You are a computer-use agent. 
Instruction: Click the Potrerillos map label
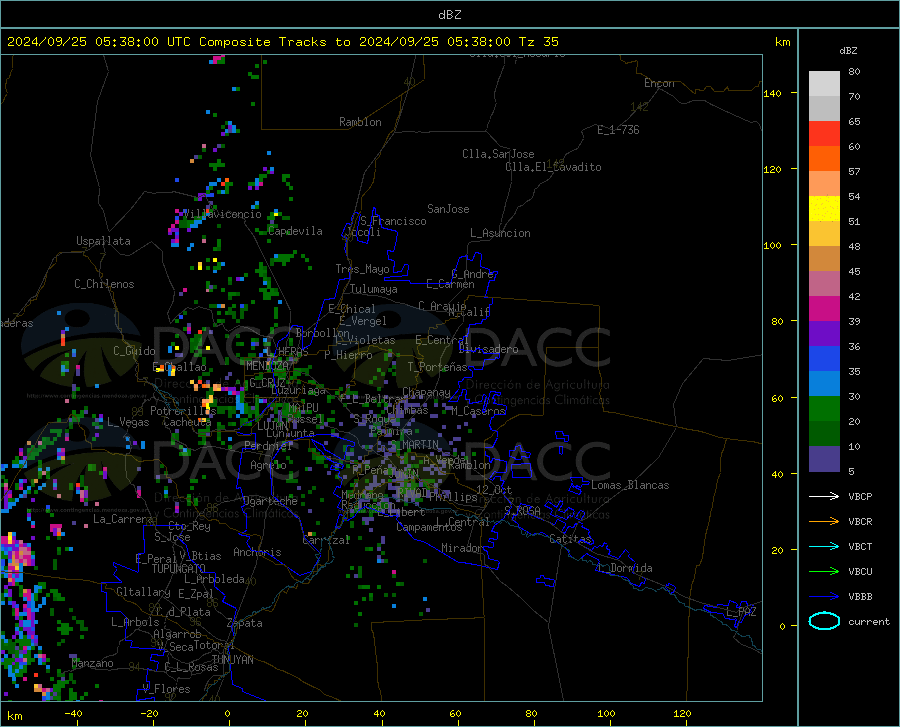pos(183,411)
